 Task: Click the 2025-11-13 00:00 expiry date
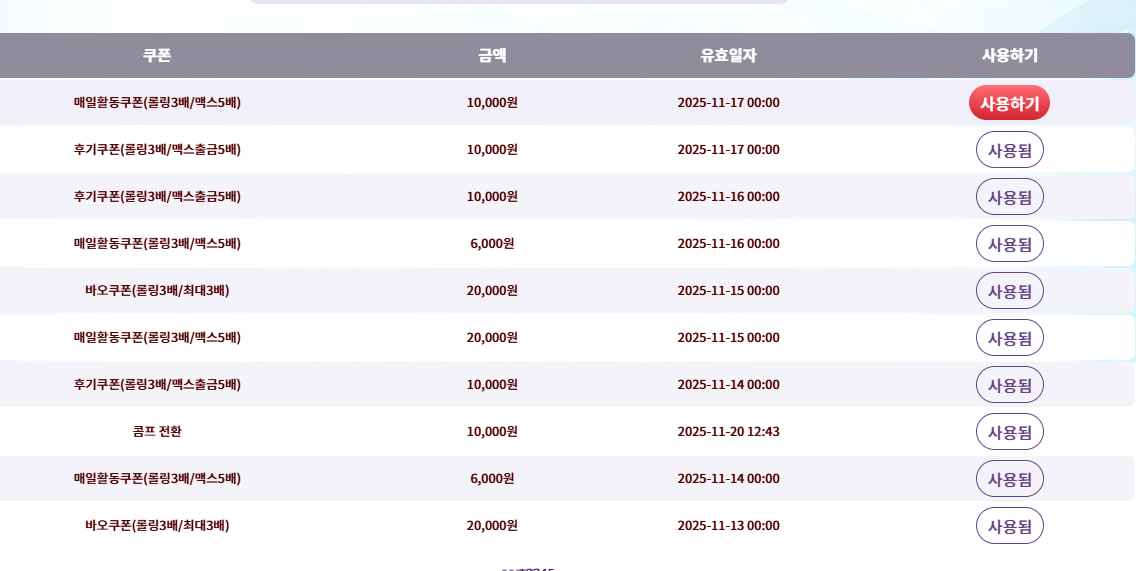728,526
